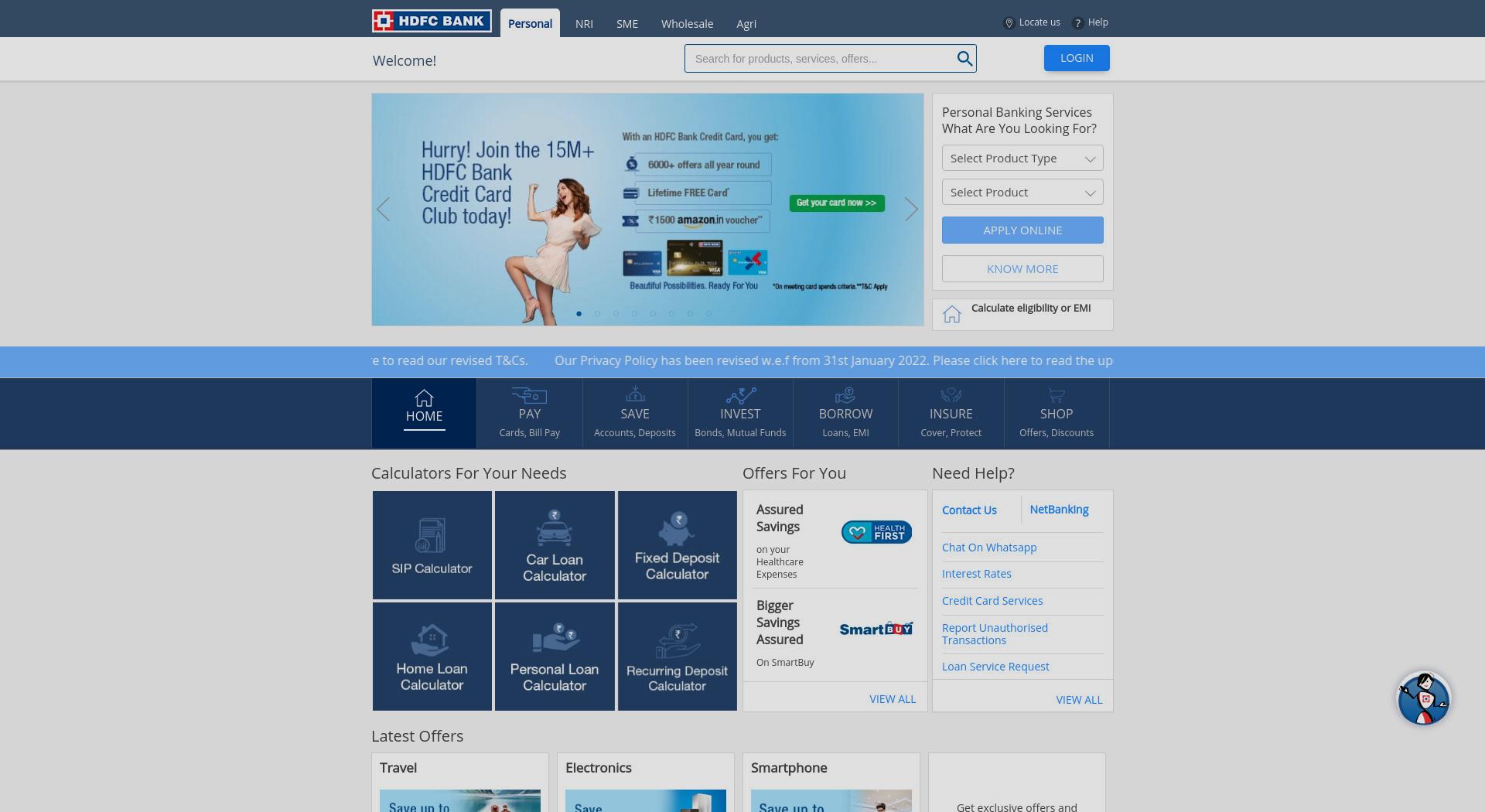Focus the product search input field
The width and height of the screenshot is (1485, 812).
pos(820,59)
